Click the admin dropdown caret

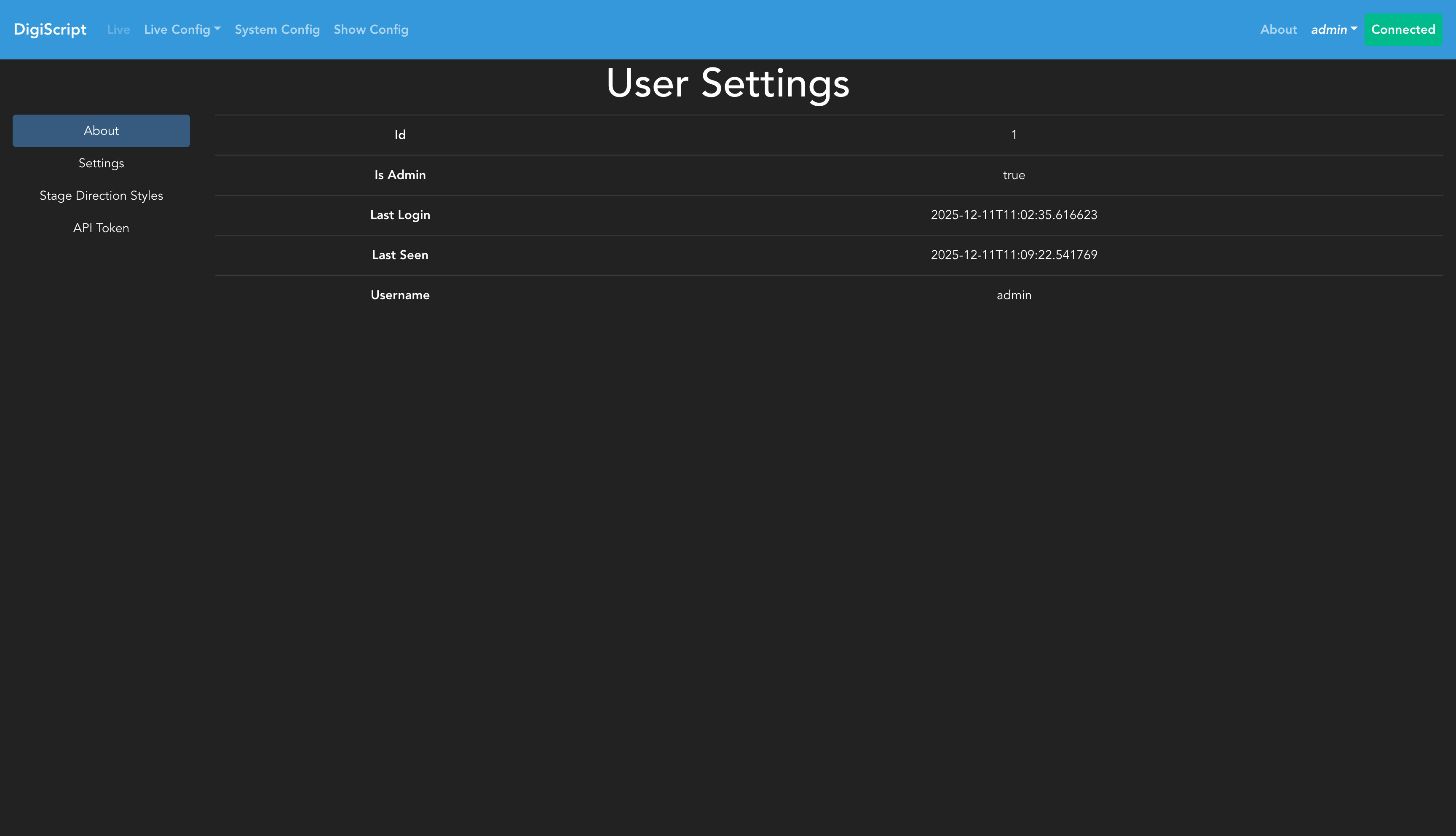[1354, 28]
